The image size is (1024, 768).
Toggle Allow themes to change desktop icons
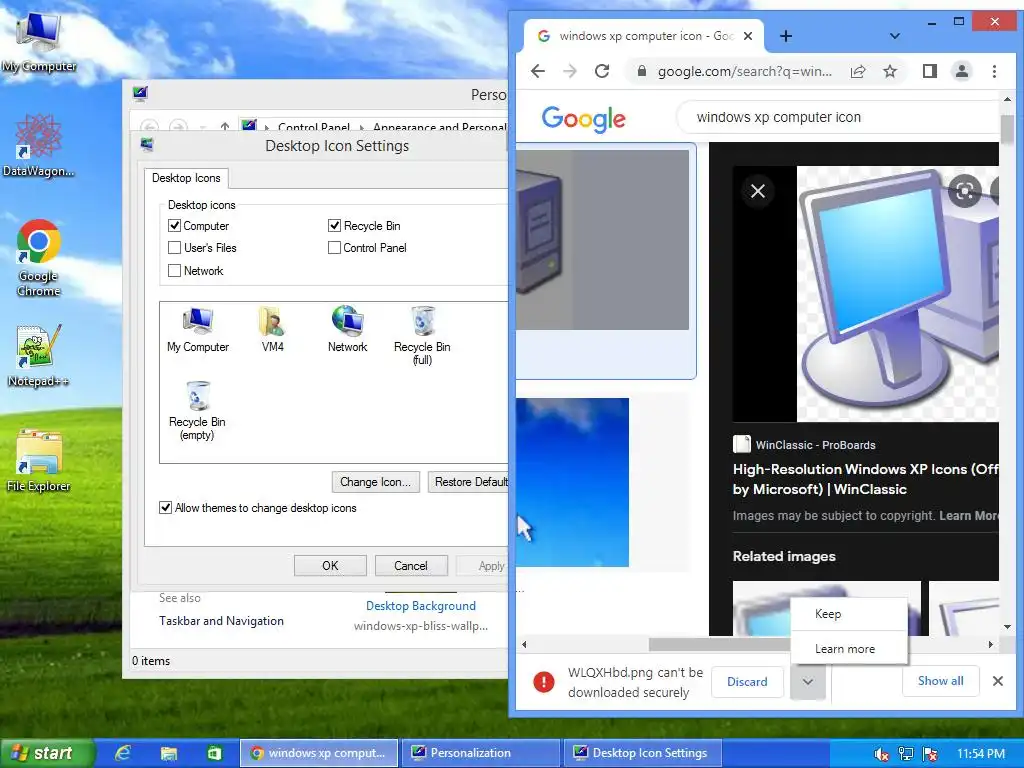[x=165, y=507]
